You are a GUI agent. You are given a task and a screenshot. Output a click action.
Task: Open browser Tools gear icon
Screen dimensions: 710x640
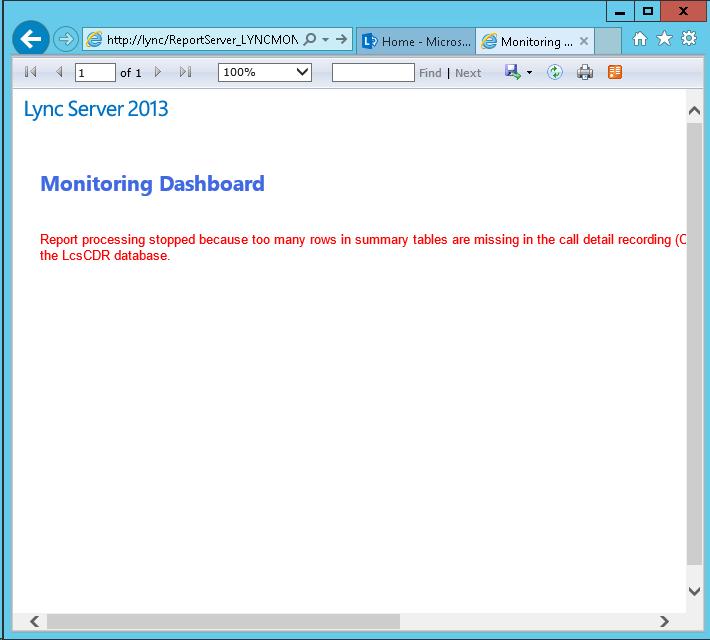coord(689,38)
